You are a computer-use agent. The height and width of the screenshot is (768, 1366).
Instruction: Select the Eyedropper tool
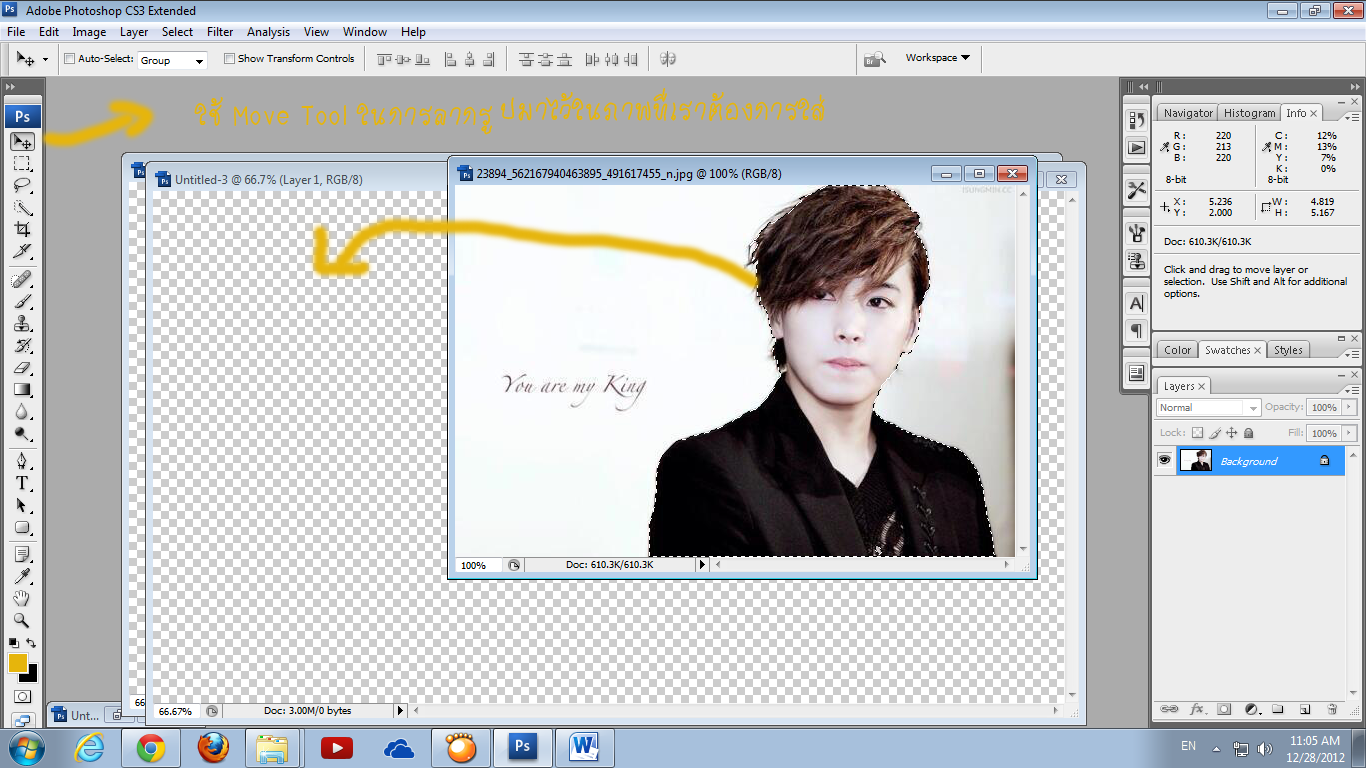[22, 576]
